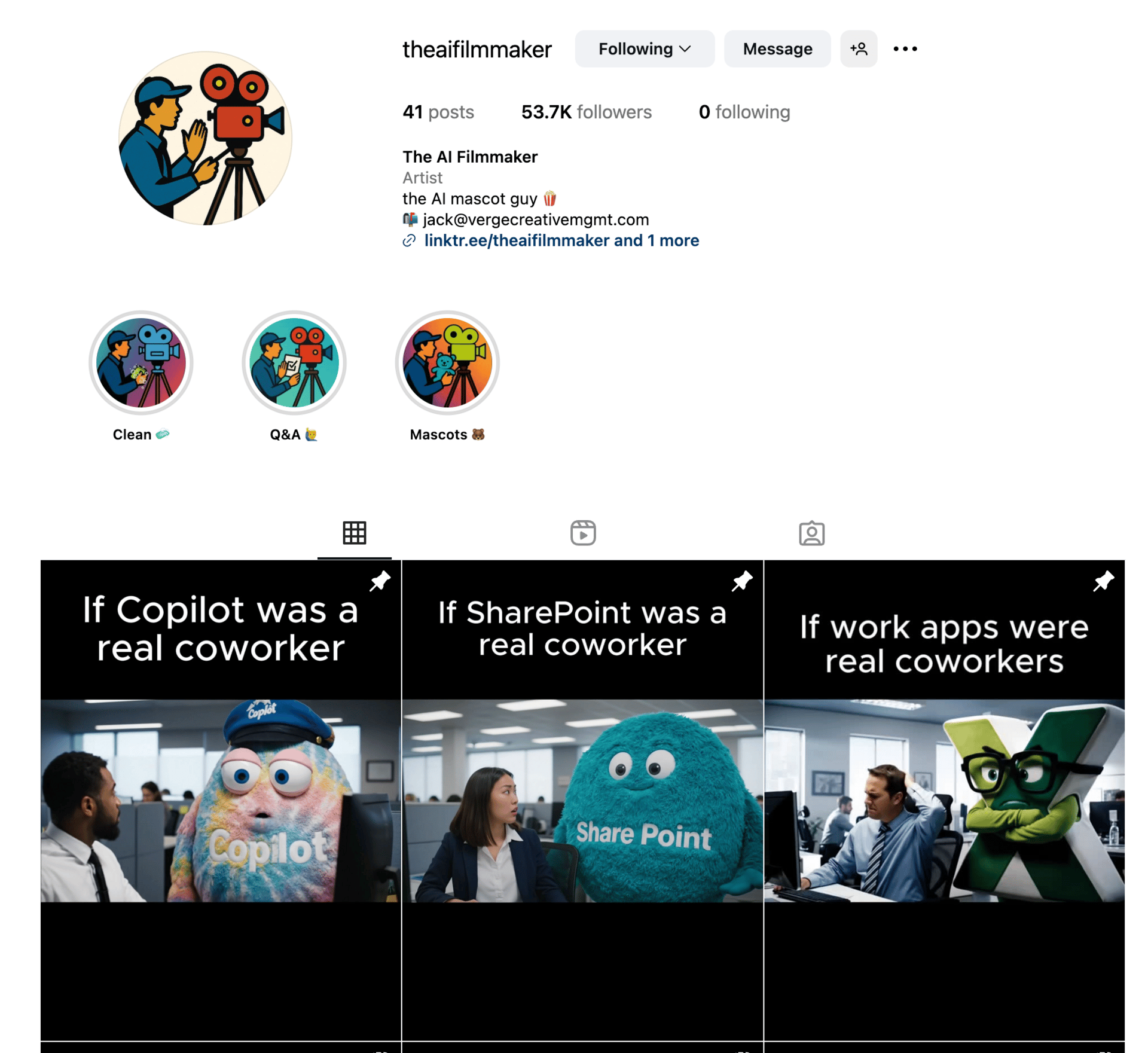Image resolution: width=1148 pixels, height=1053 pixels.
Task: Open the Copilot real coworker post
Action: (x=221, y=800)
